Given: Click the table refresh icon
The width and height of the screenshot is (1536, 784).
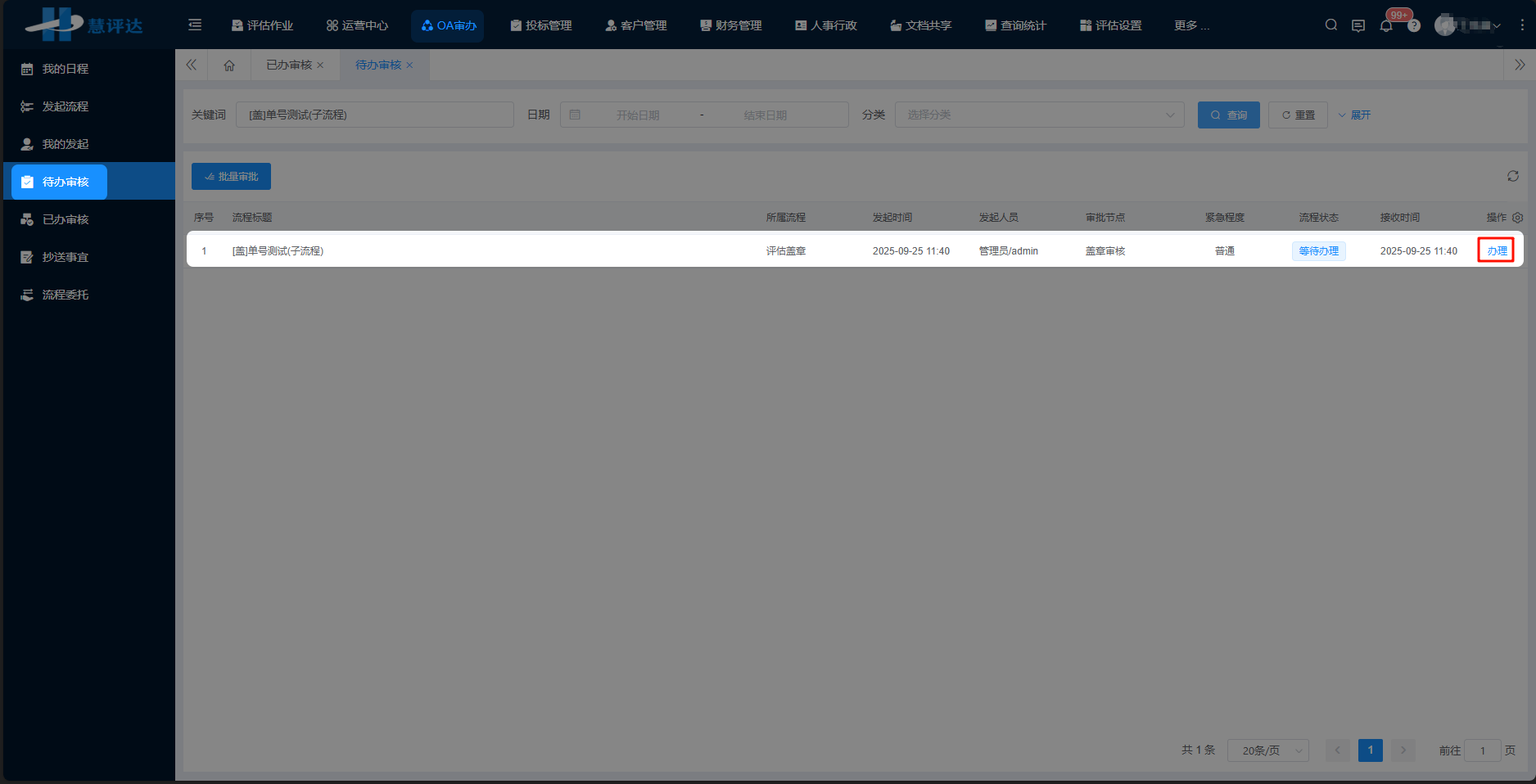Looking at the screenshot, I should 1513,176.
